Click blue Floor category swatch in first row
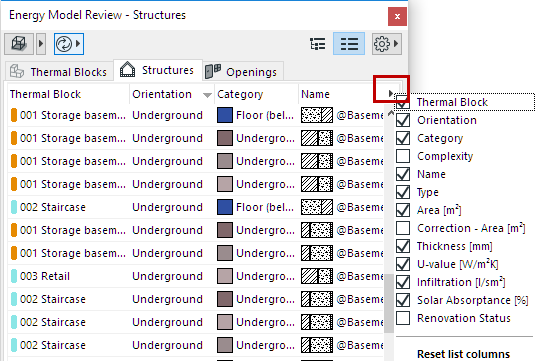540x361 pixels. tap(225, 115)
